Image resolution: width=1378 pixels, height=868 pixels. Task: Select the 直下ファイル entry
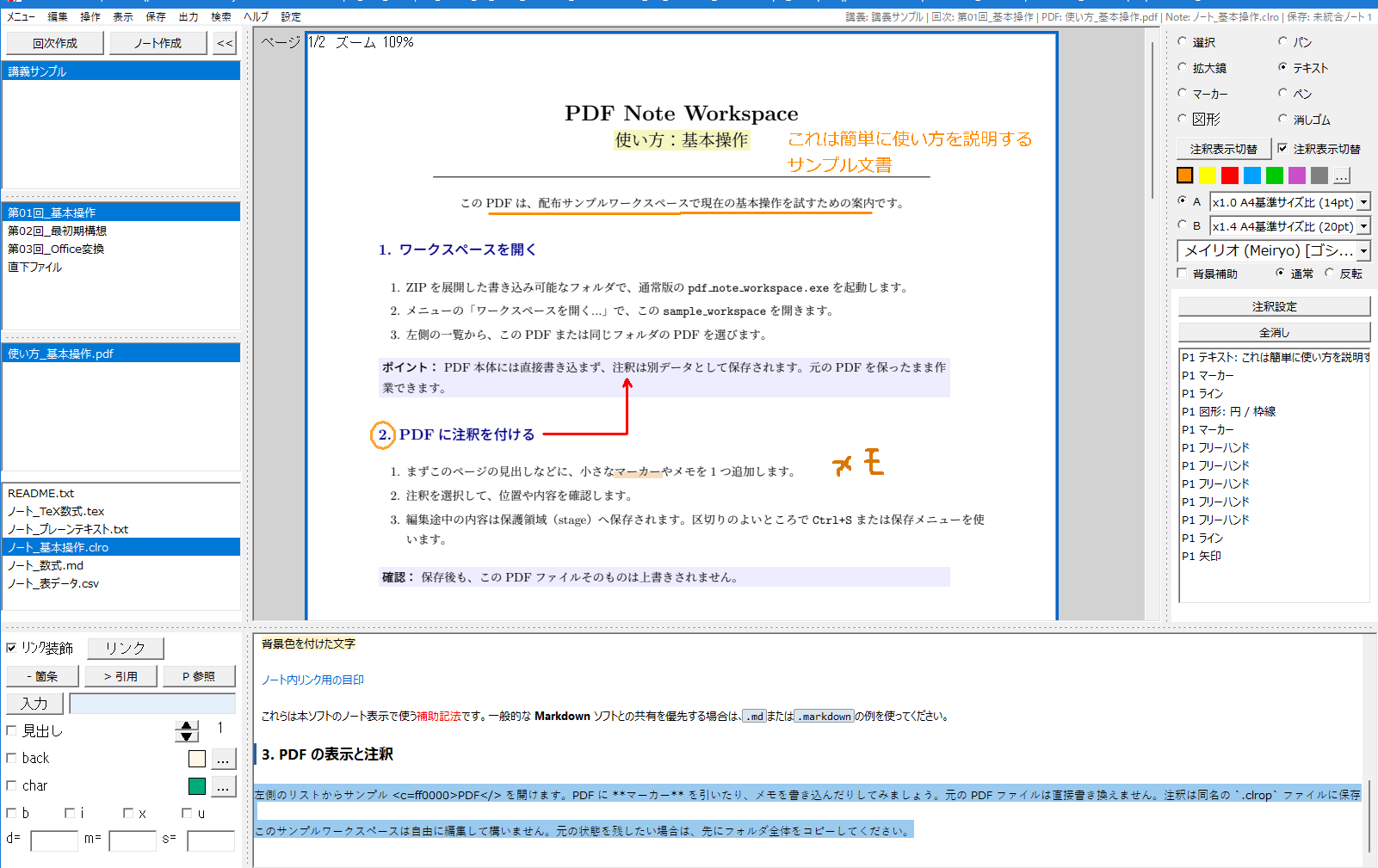121,267
